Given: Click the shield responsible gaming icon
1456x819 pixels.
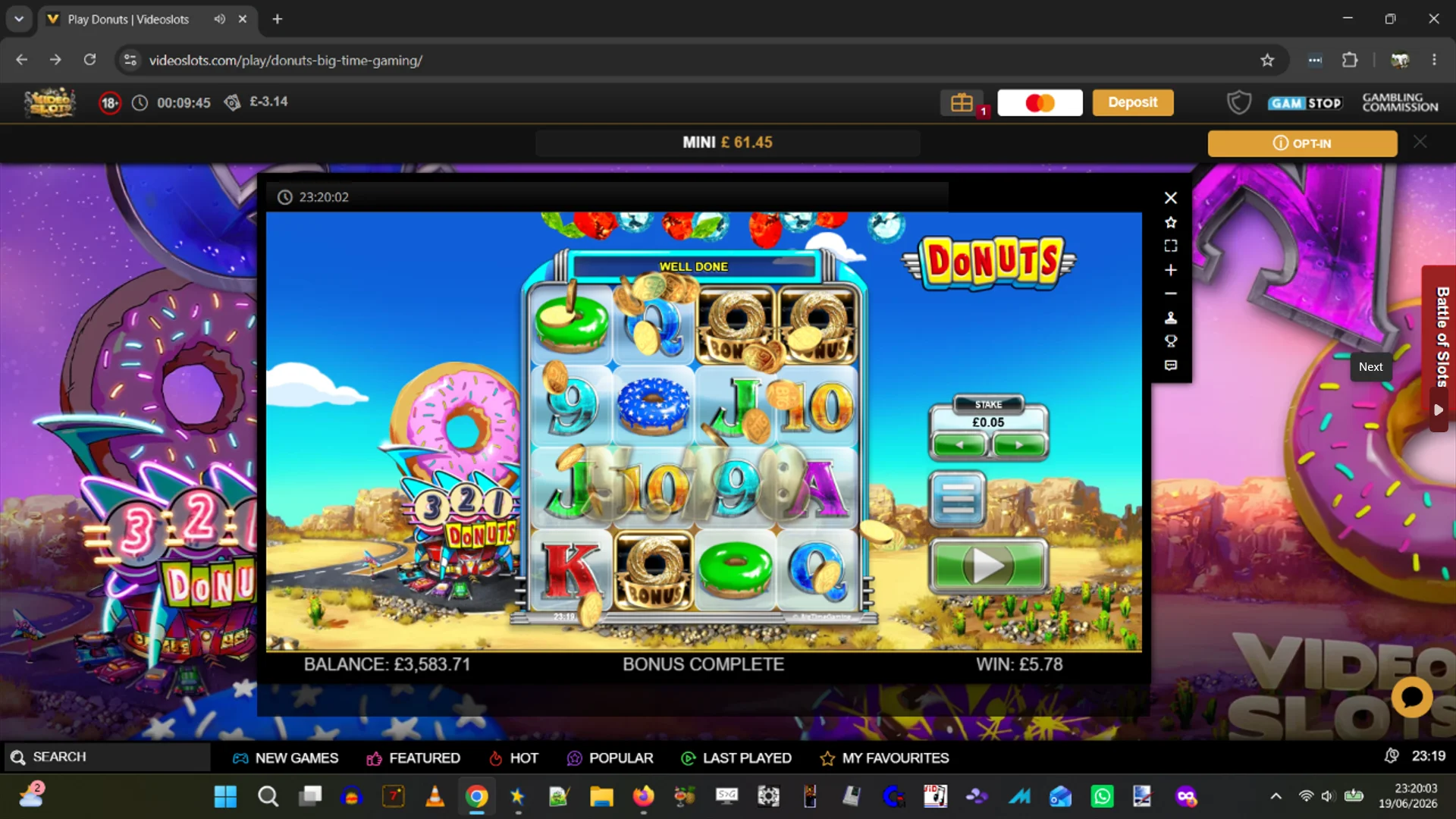Looking at the screenshot, I should pyautogui.click(x=1239, y=102).
